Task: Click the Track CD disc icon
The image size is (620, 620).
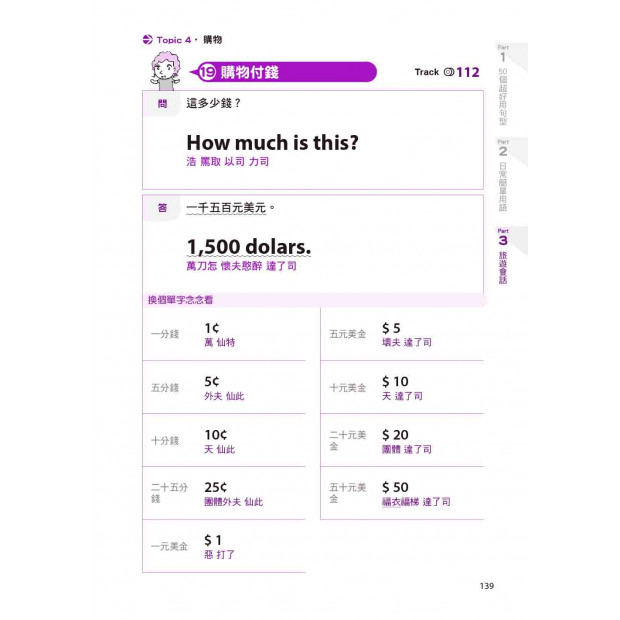Action: point(448,72)
